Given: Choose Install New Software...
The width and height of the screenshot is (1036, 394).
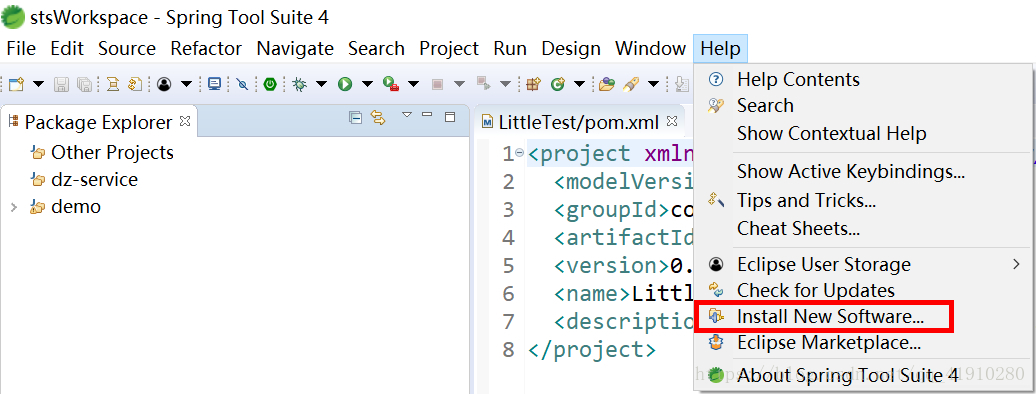Looking at the screenshot, I should 863,317.
